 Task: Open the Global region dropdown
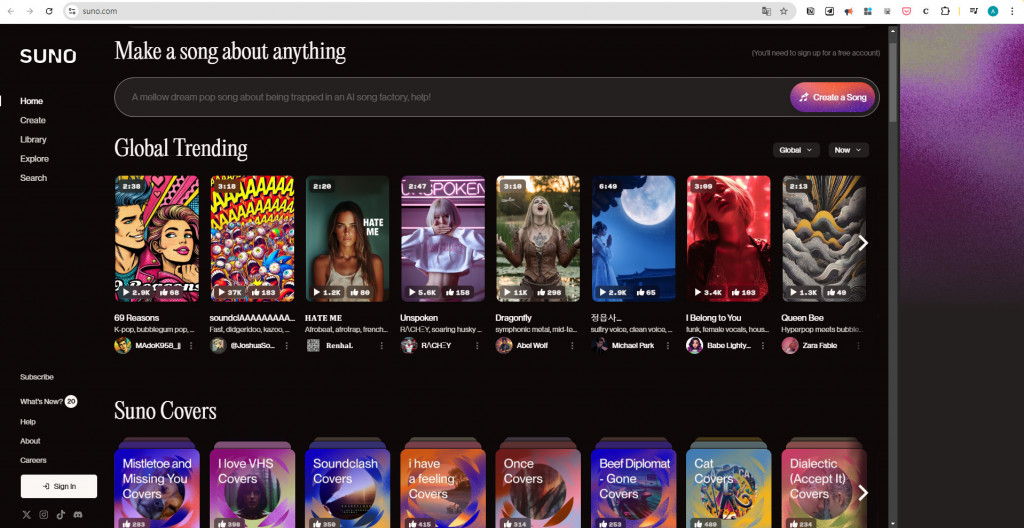tap(796, 150)
